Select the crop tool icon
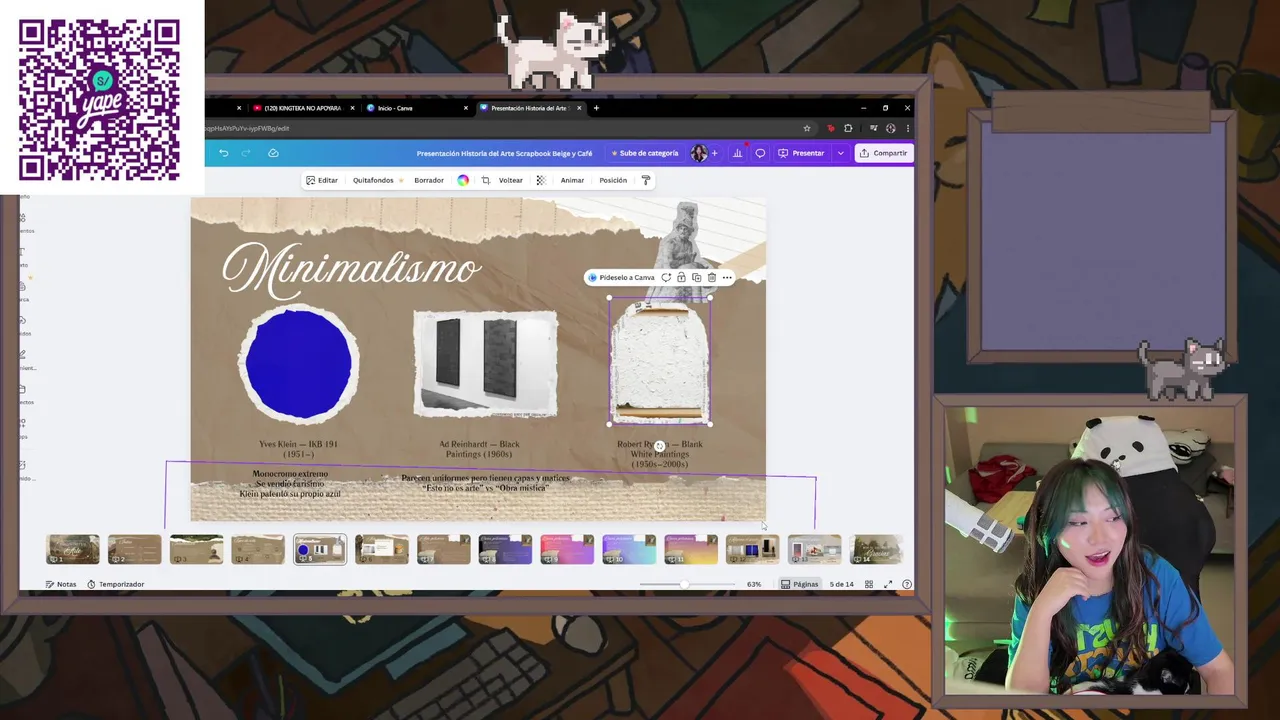 [x=485, y=180]
